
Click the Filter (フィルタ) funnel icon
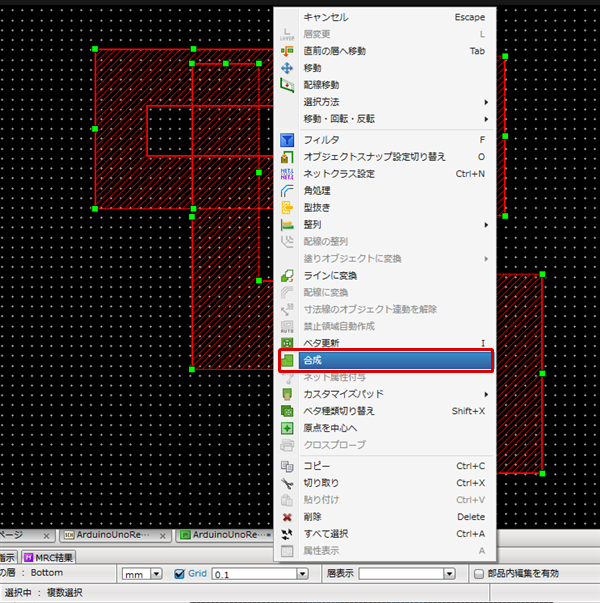pyautogui.click(x=287, y=140)
